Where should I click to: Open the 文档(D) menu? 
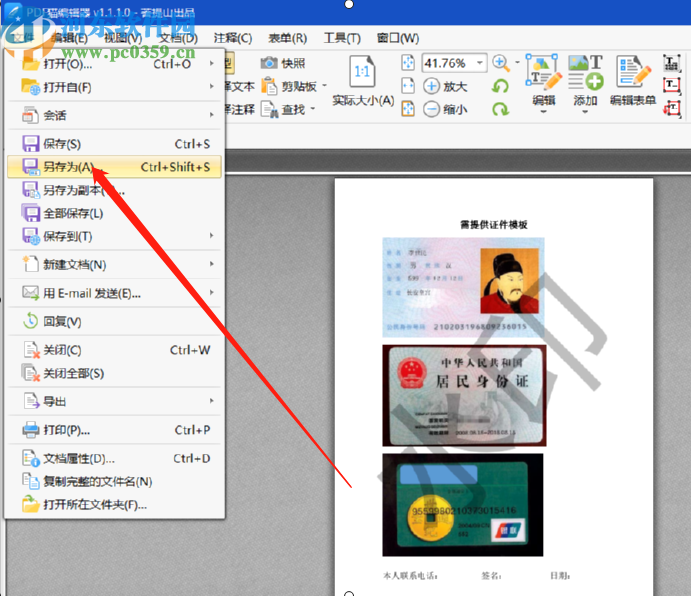[x=178, y=38]
